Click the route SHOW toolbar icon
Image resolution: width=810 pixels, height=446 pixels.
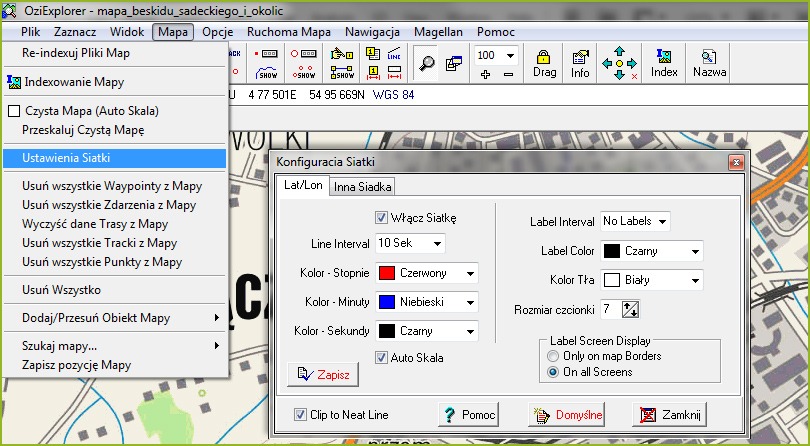point(342,72)
